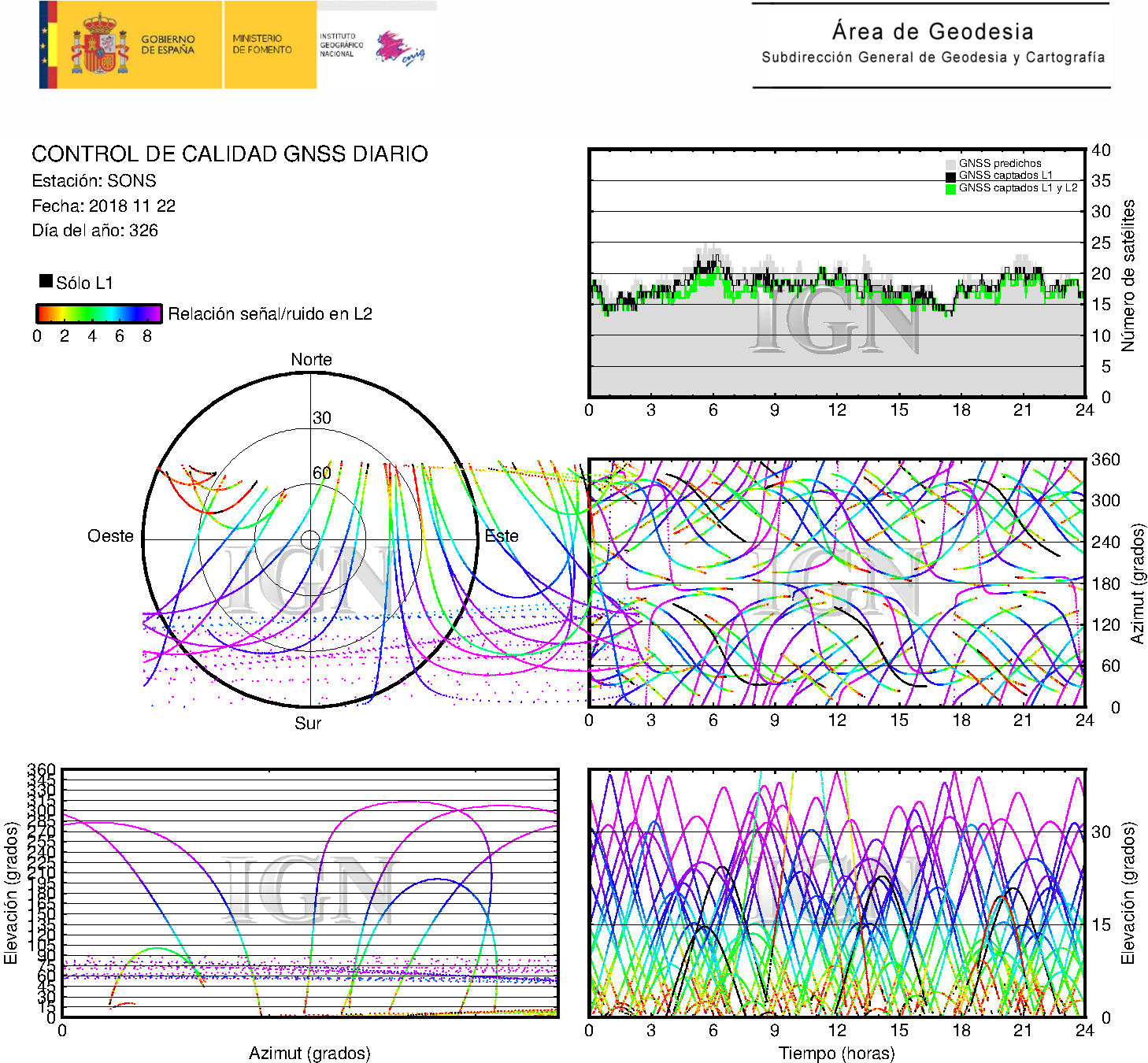Viewport: 1148px width, 1063px height.
Task: Click the green GNSS captados L1 y L2 marker
Action: coord(950,188)
